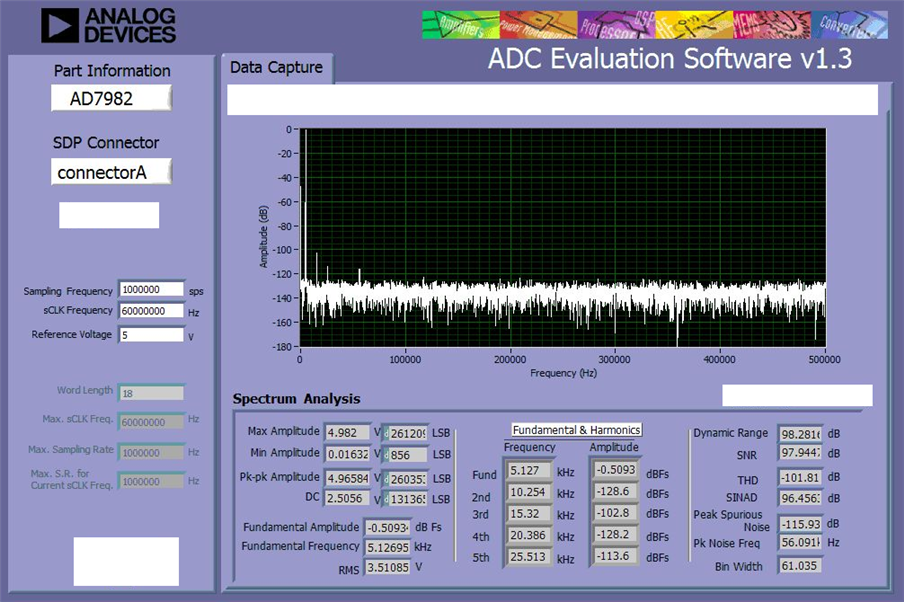Click the Power Management banner image
This screenshot has height=602, width=904.
tap(538, 25)
